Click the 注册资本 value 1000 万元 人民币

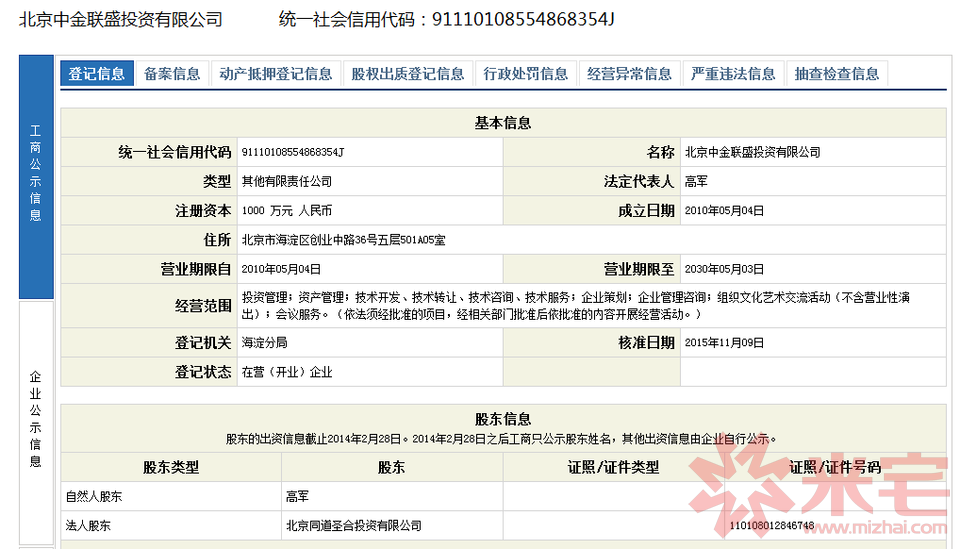pyautogui.click(x=287, y=211)
